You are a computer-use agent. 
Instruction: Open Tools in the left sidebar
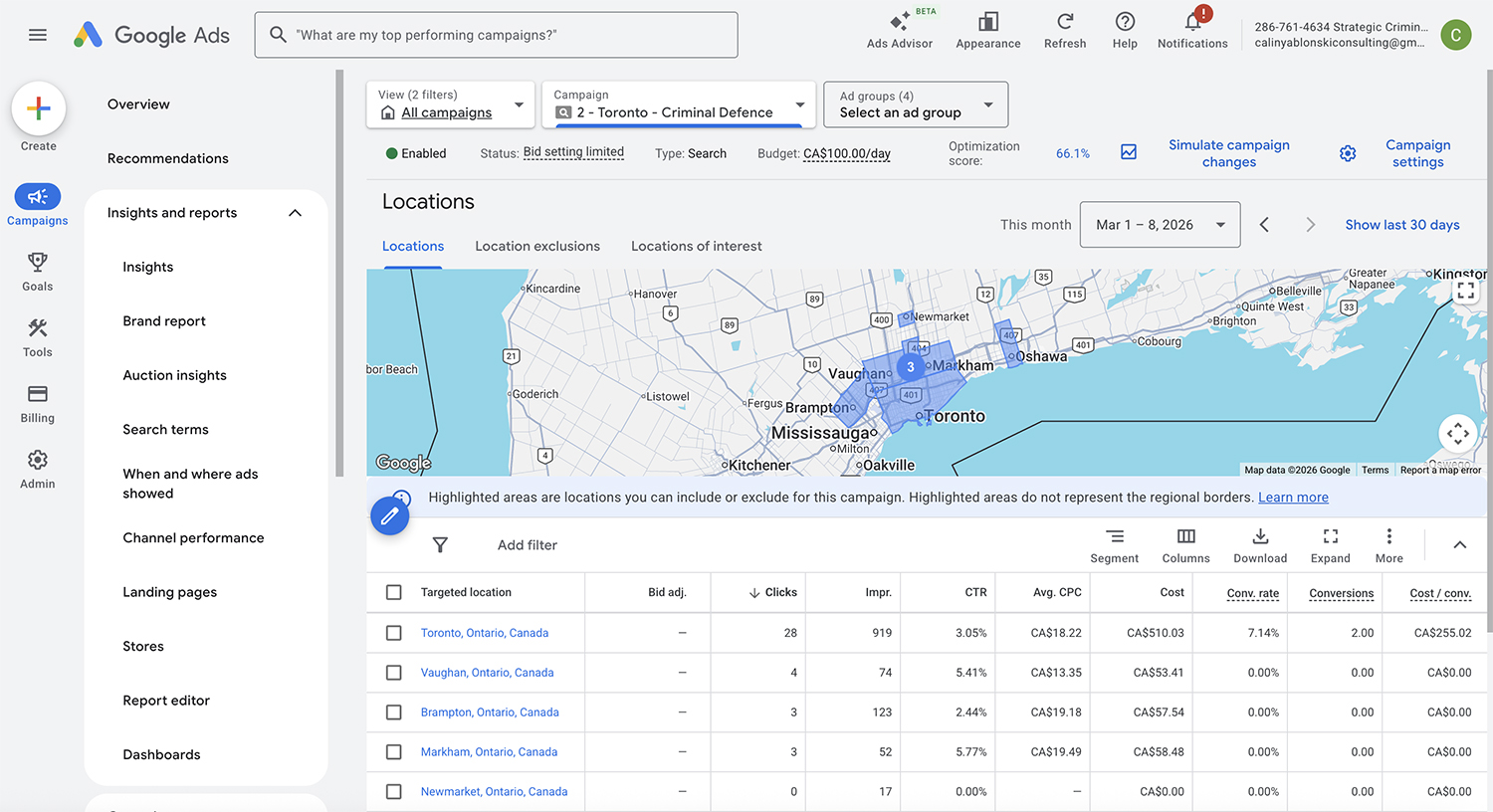[x=38, y=337]
